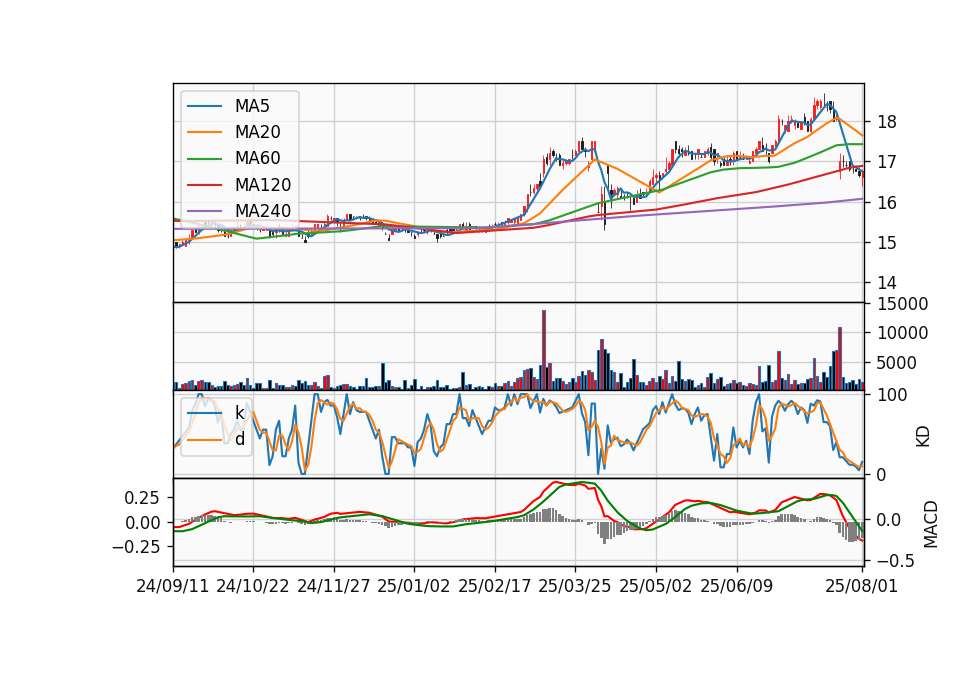Click the price axis value 17
Viewport: 960px width, 690px height.
[x=887, y=162]
